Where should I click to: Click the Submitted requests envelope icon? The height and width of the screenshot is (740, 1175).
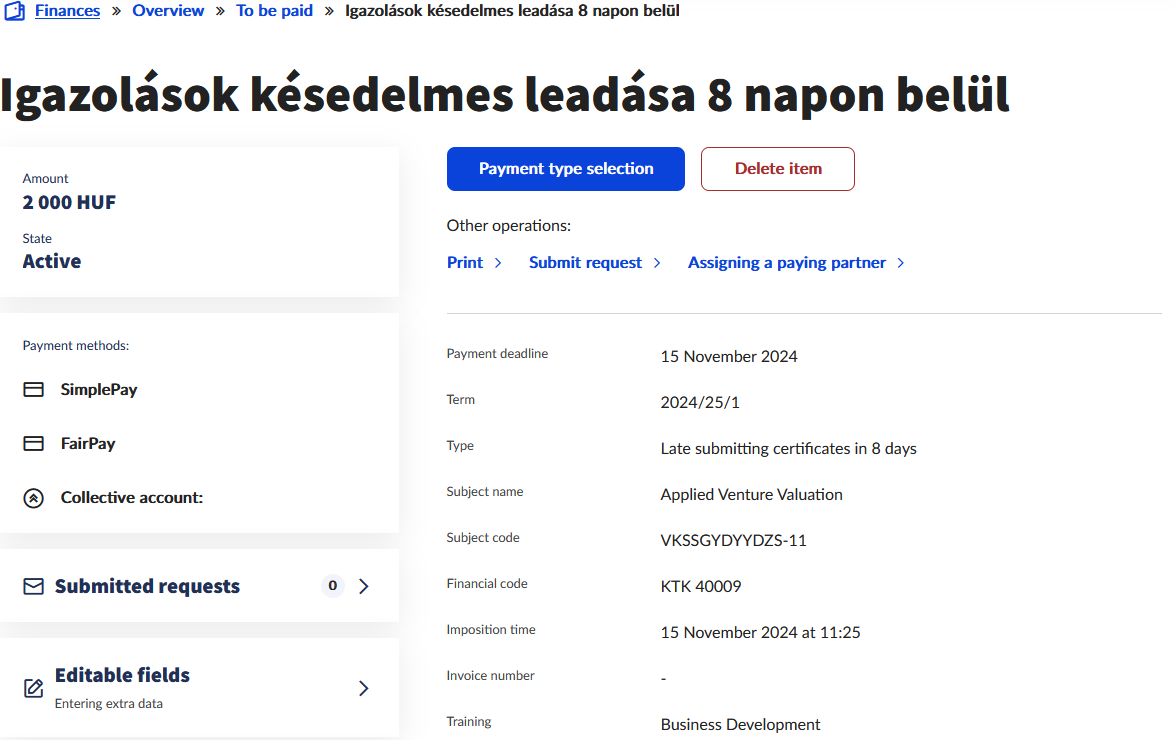point(34,587)
